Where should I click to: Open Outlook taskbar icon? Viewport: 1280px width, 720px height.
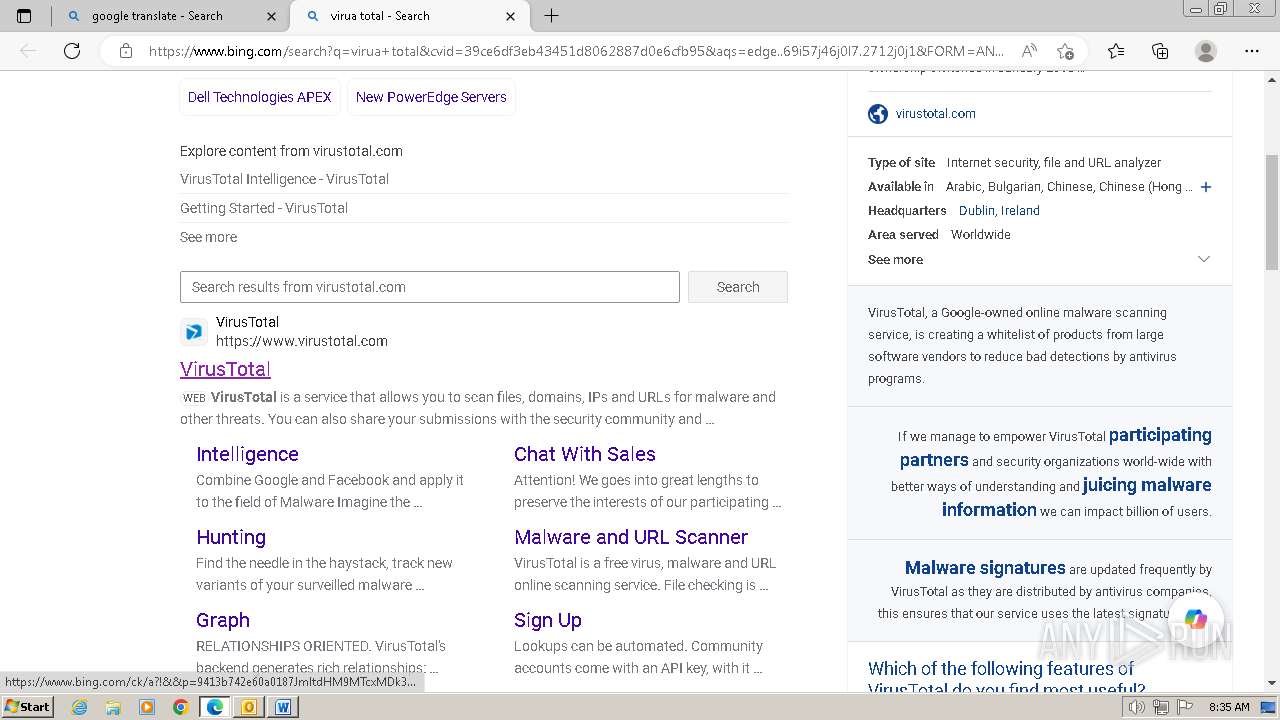pyautogui.click(x=249, y=707)
